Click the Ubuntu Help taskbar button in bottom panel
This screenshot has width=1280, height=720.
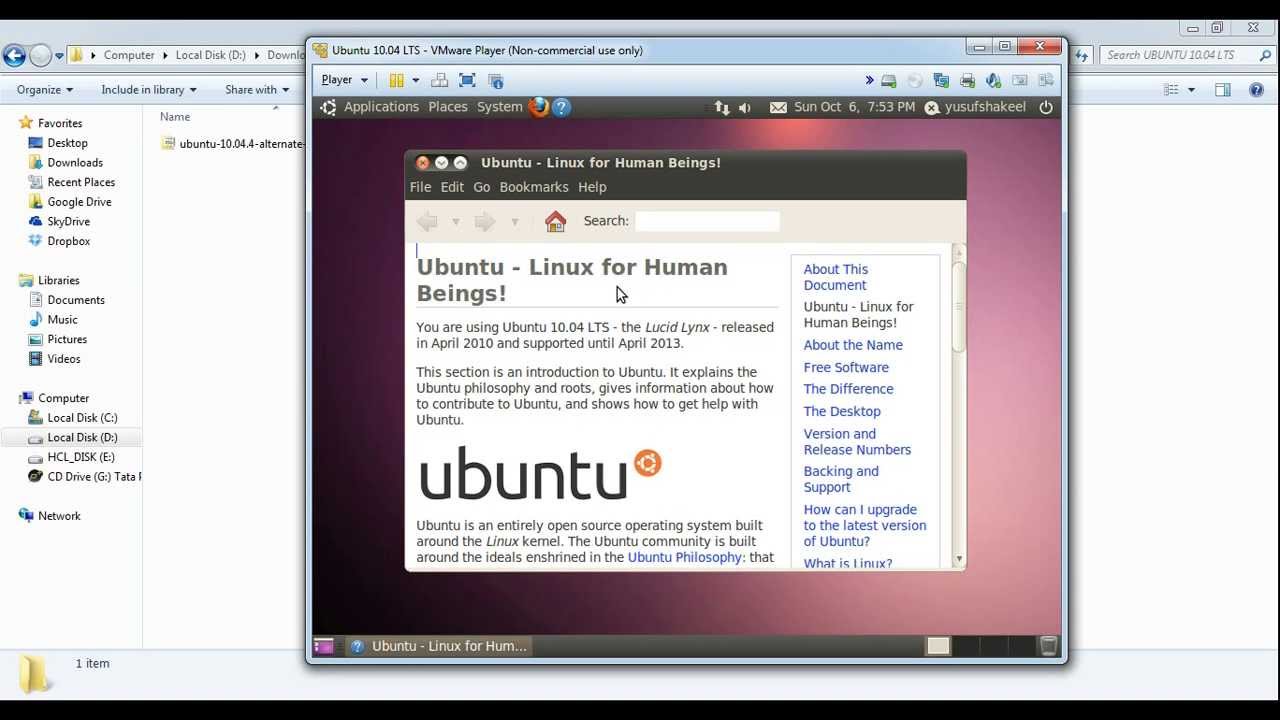pyautogui.click(x=438, y=646)
